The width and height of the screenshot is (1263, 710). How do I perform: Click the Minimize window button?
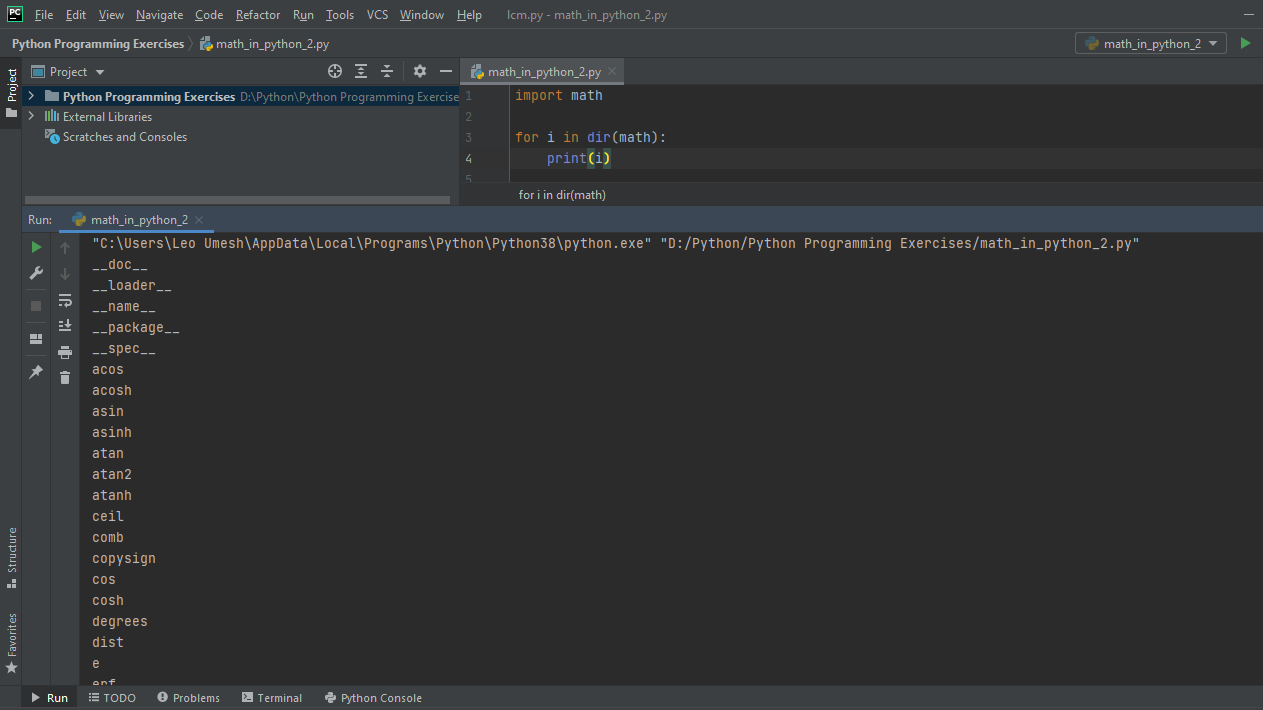pos(1247,15)
